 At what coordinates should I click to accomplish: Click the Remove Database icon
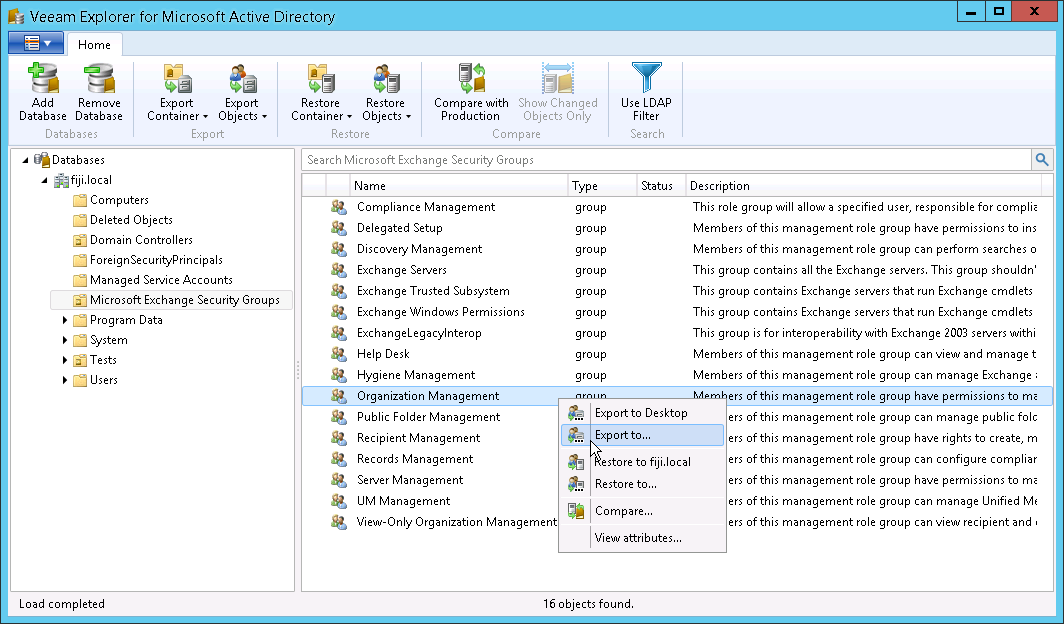coord(99,78)
